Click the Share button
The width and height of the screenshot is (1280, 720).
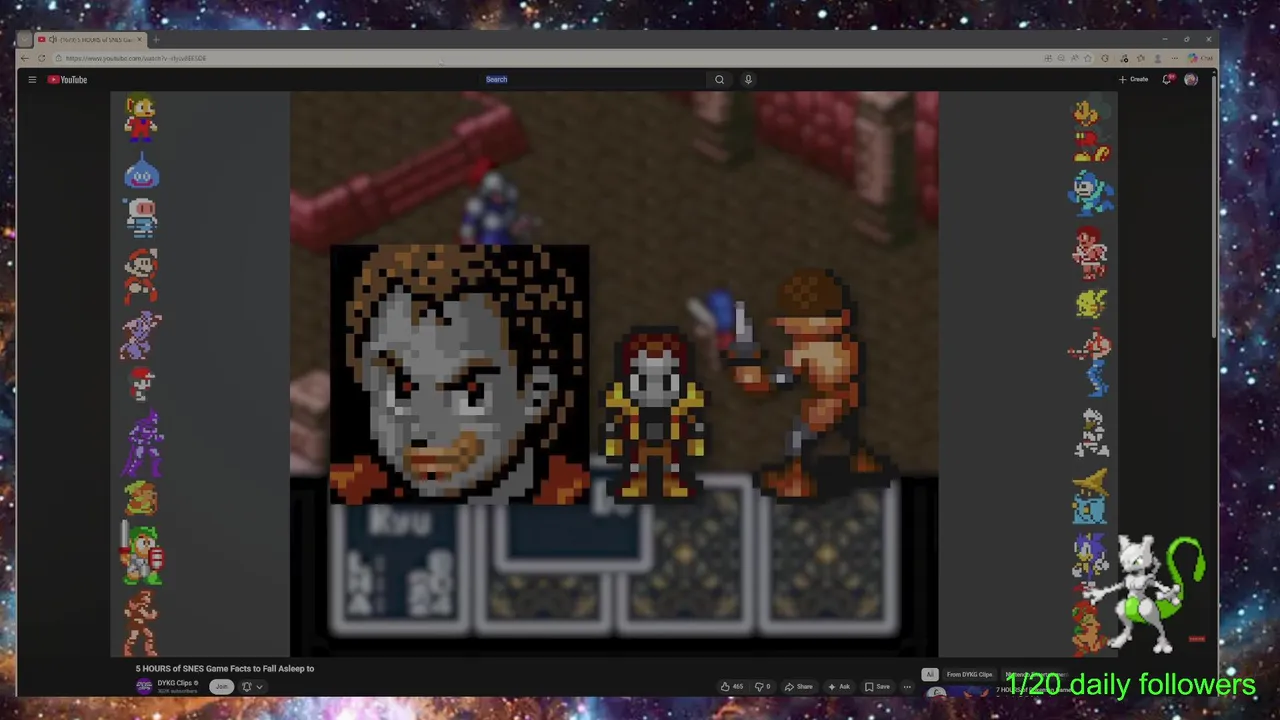click(x=798, y=687)
